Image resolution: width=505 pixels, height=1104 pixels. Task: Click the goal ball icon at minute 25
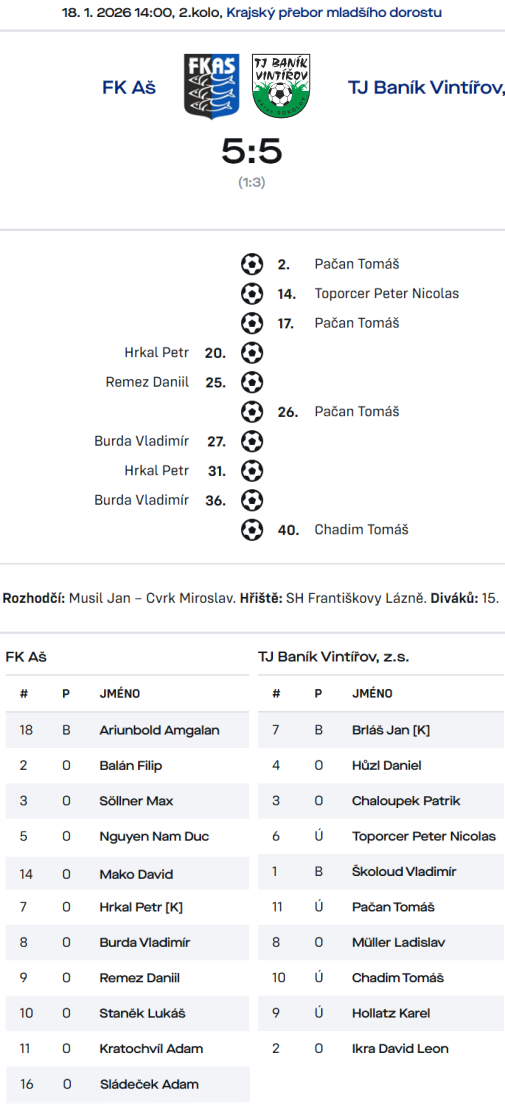(251, 382)
